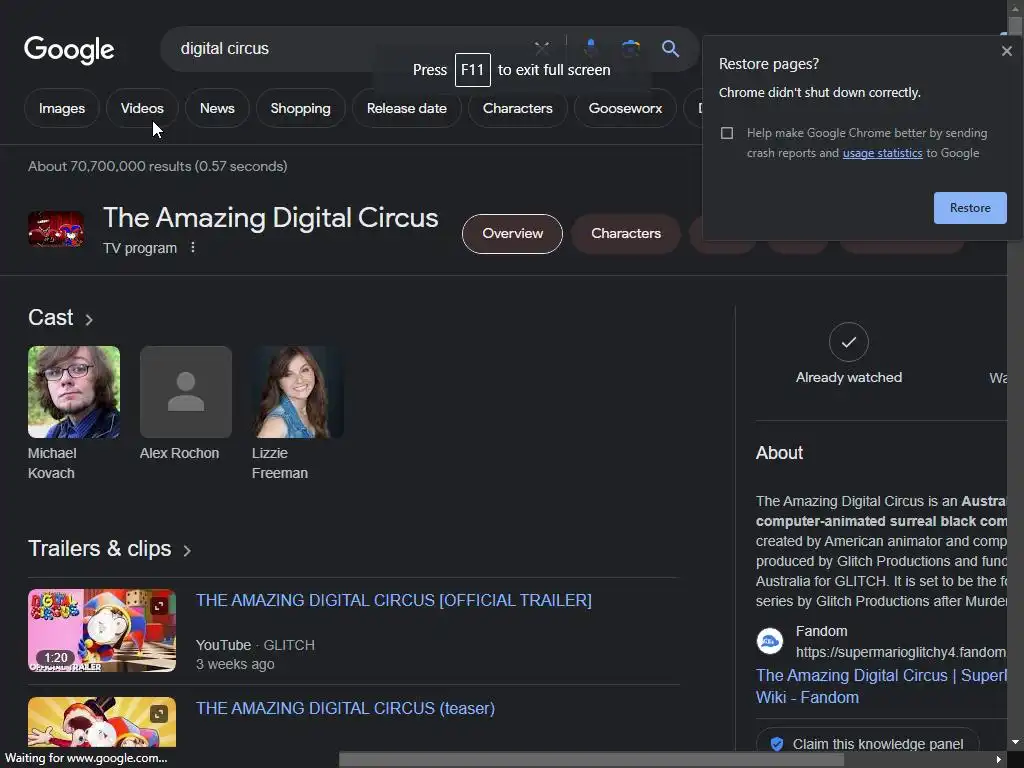Click the About heading
The height and width of the screenshot is (768, 1024).
(779, 453)
